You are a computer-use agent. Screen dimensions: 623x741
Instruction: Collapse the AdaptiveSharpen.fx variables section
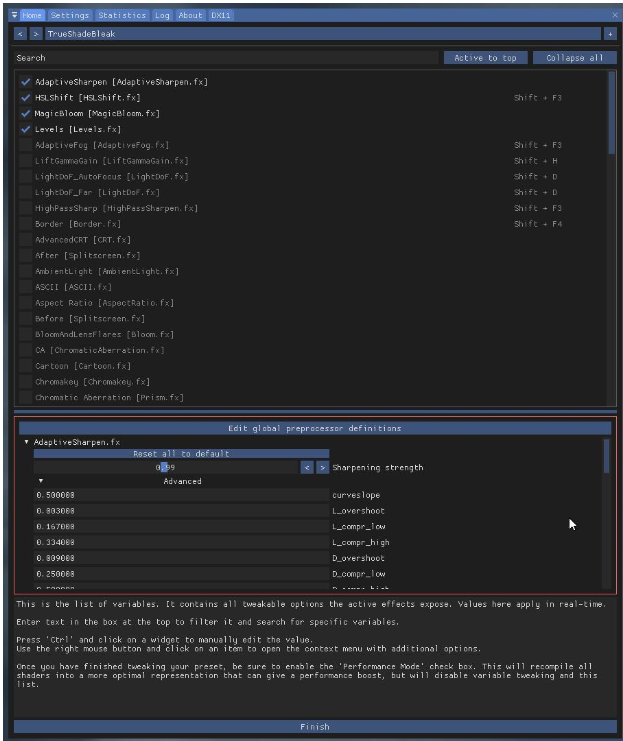(27, 442)
